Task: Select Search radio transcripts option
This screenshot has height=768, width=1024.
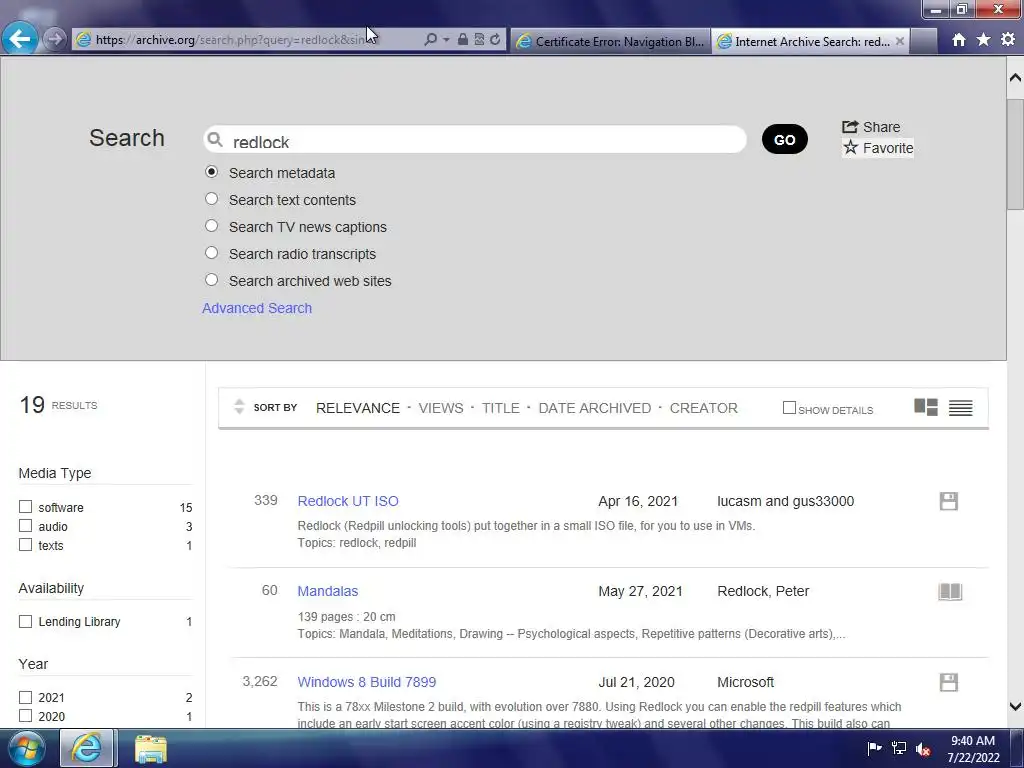Action: tap(211, 253)
